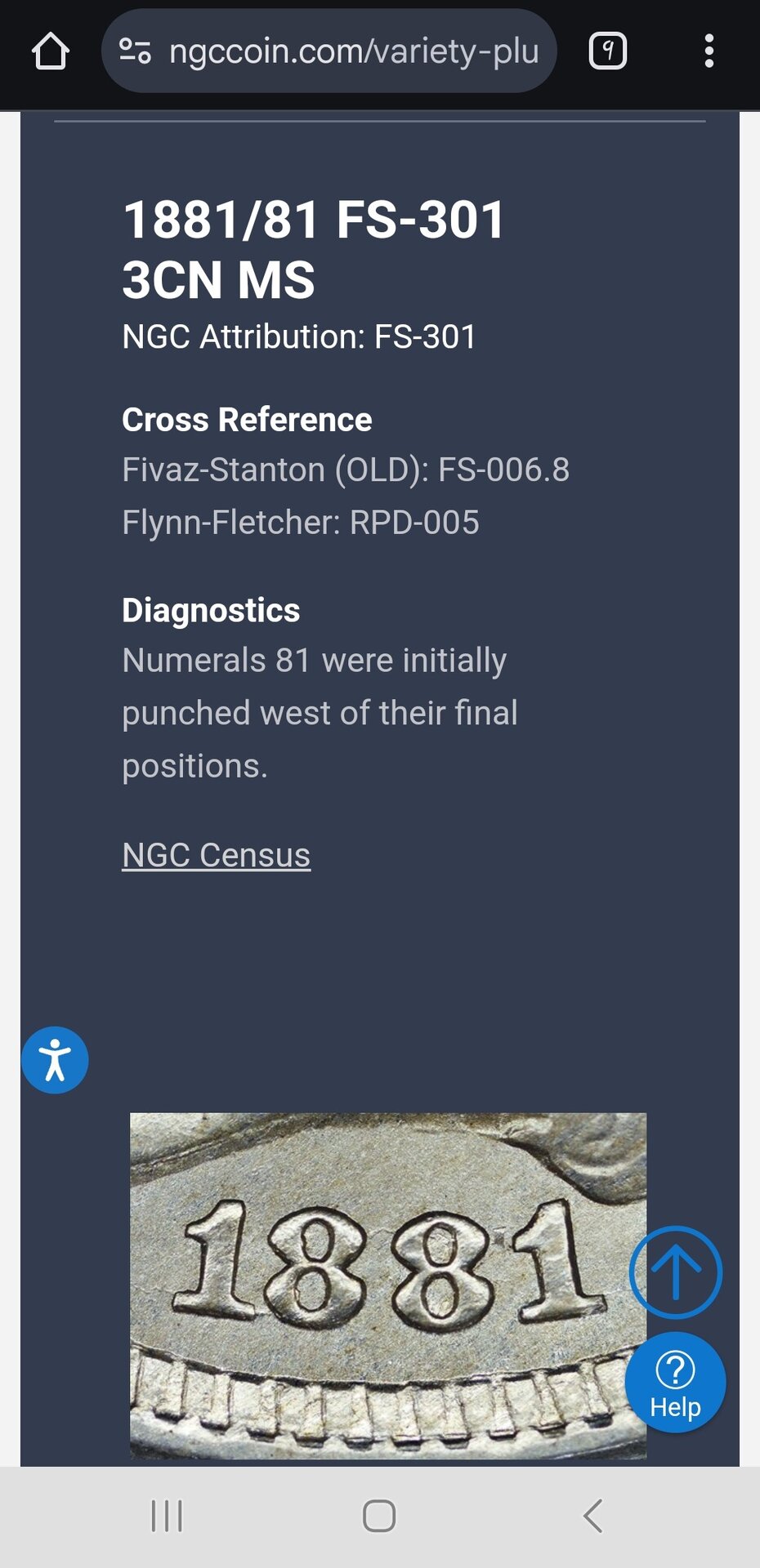View the 1881 date coin close-up image
Screen dimensions: 760x1568
tap(388, 1285)
